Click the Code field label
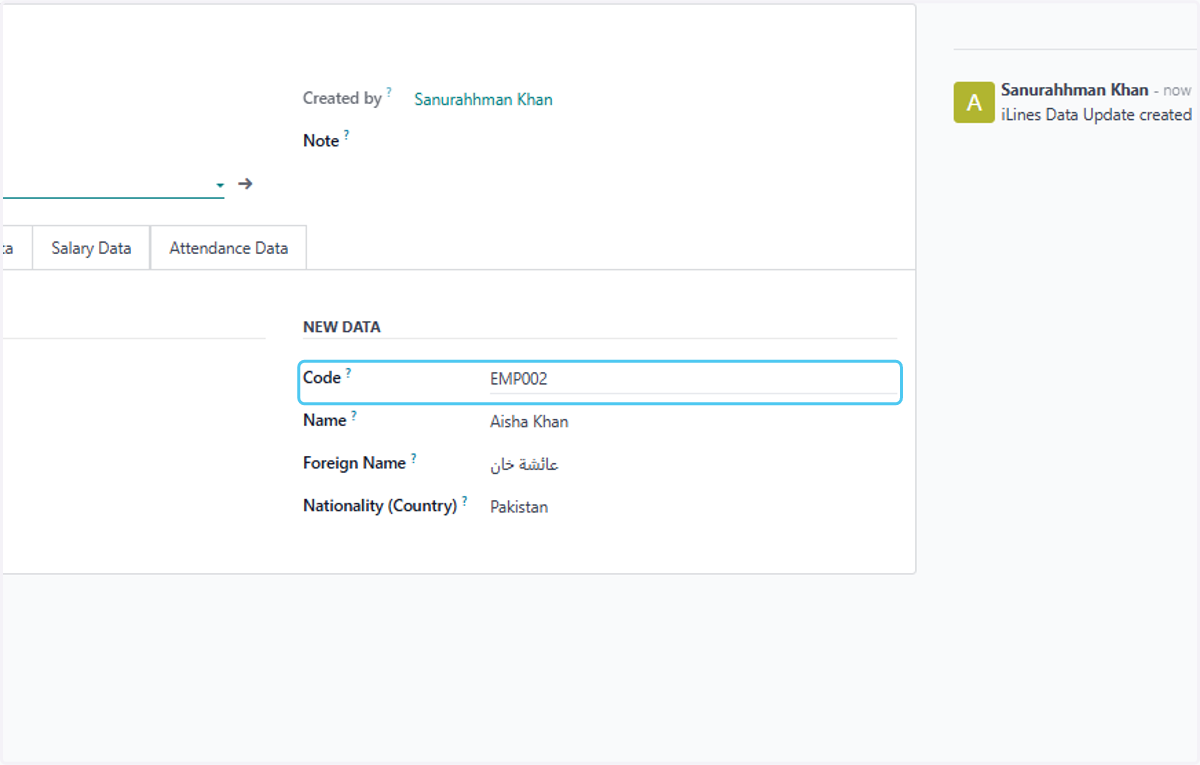The image size is (1200, 765). pos(322,378)
